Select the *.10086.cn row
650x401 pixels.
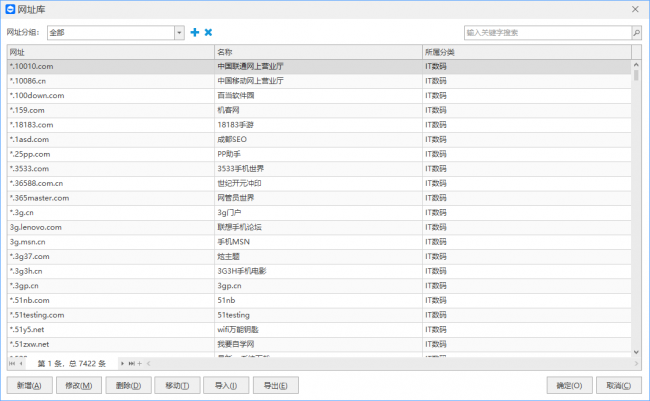point(319,81)
